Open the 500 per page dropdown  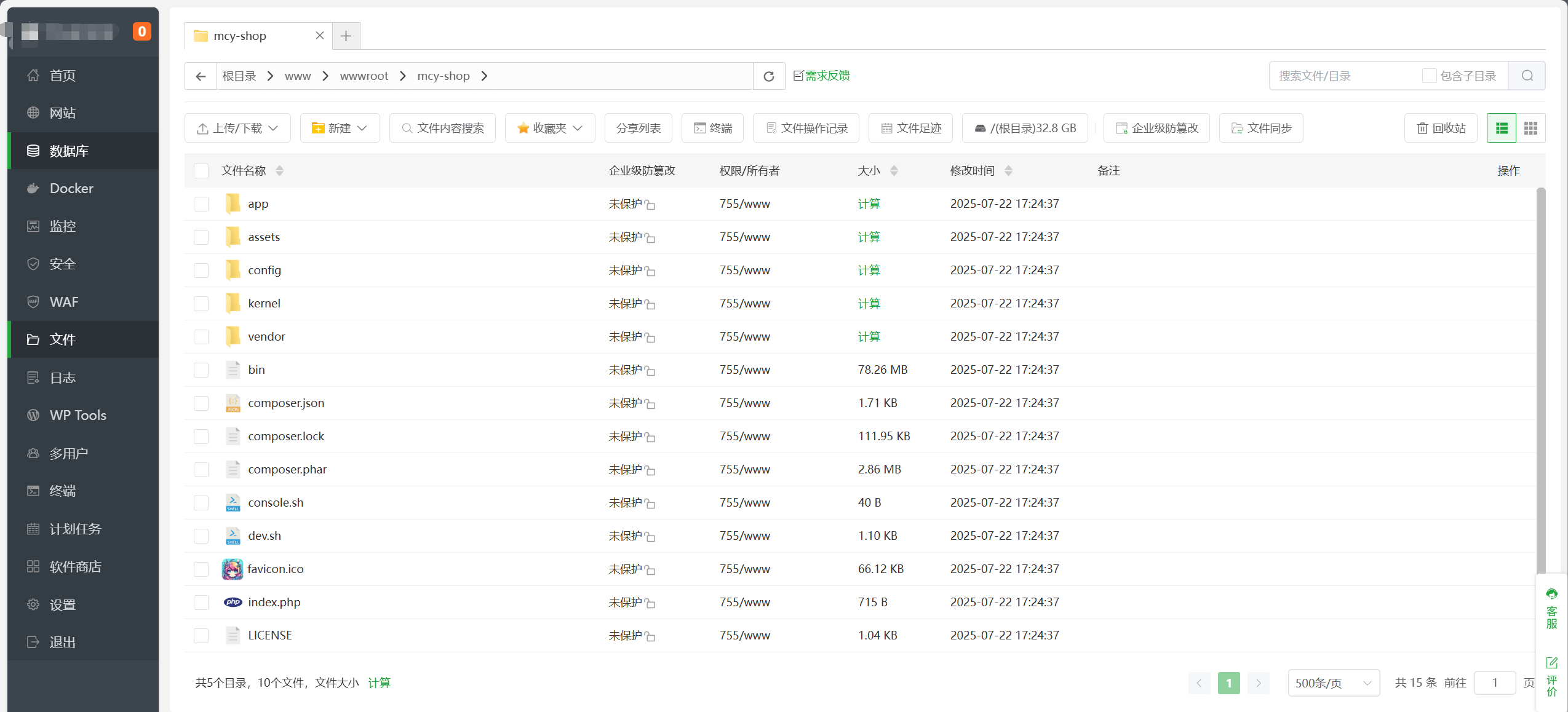(x=1333, y=682)
